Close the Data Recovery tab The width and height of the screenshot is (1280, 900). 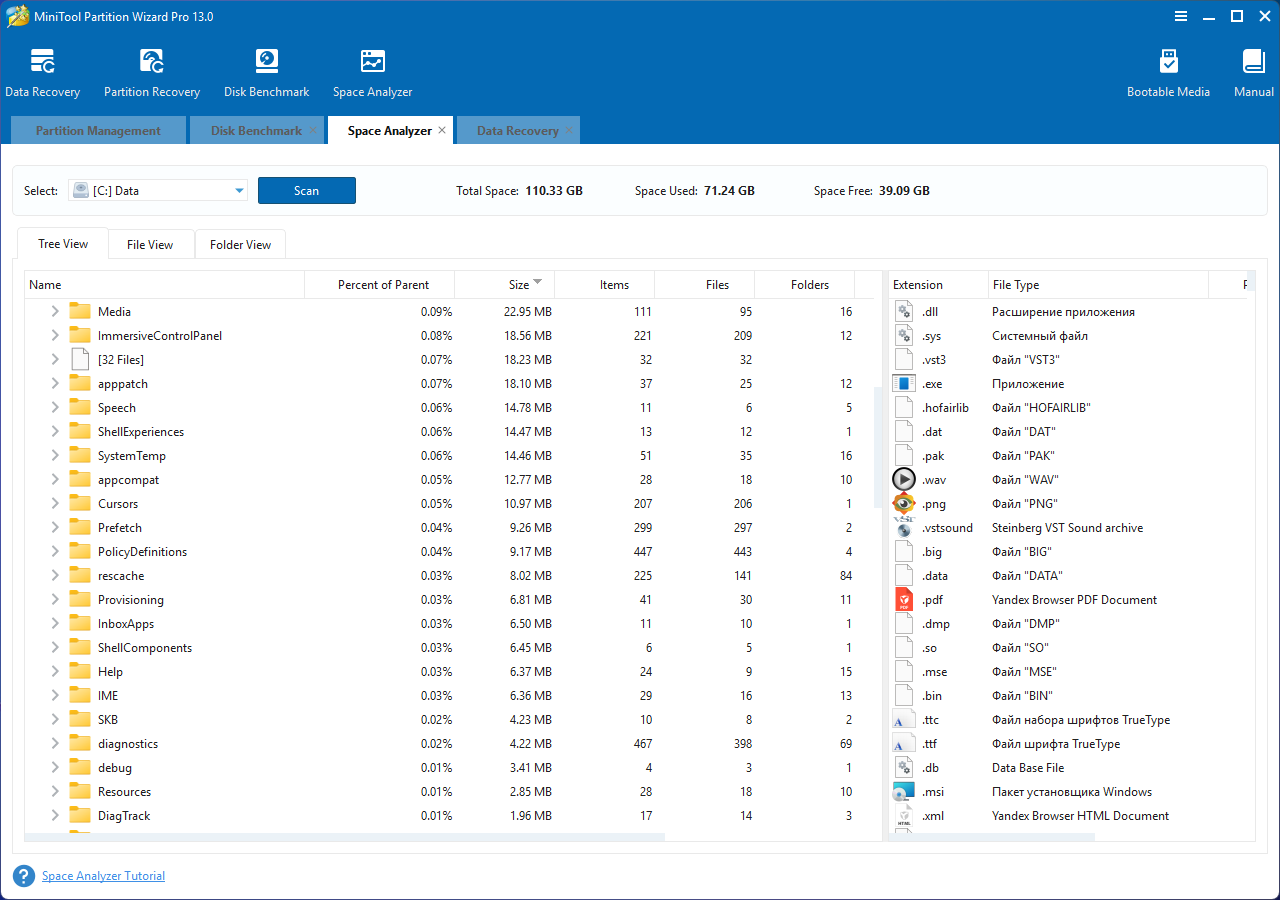click(569, 130)
